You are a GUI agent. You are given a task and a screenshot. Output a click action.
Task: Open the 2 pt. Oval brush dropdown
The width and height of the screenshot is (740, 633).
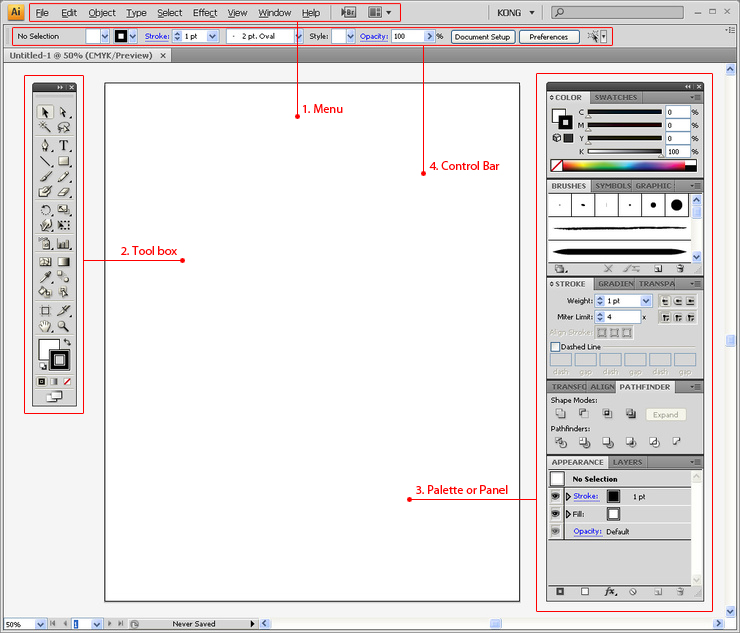298,36
